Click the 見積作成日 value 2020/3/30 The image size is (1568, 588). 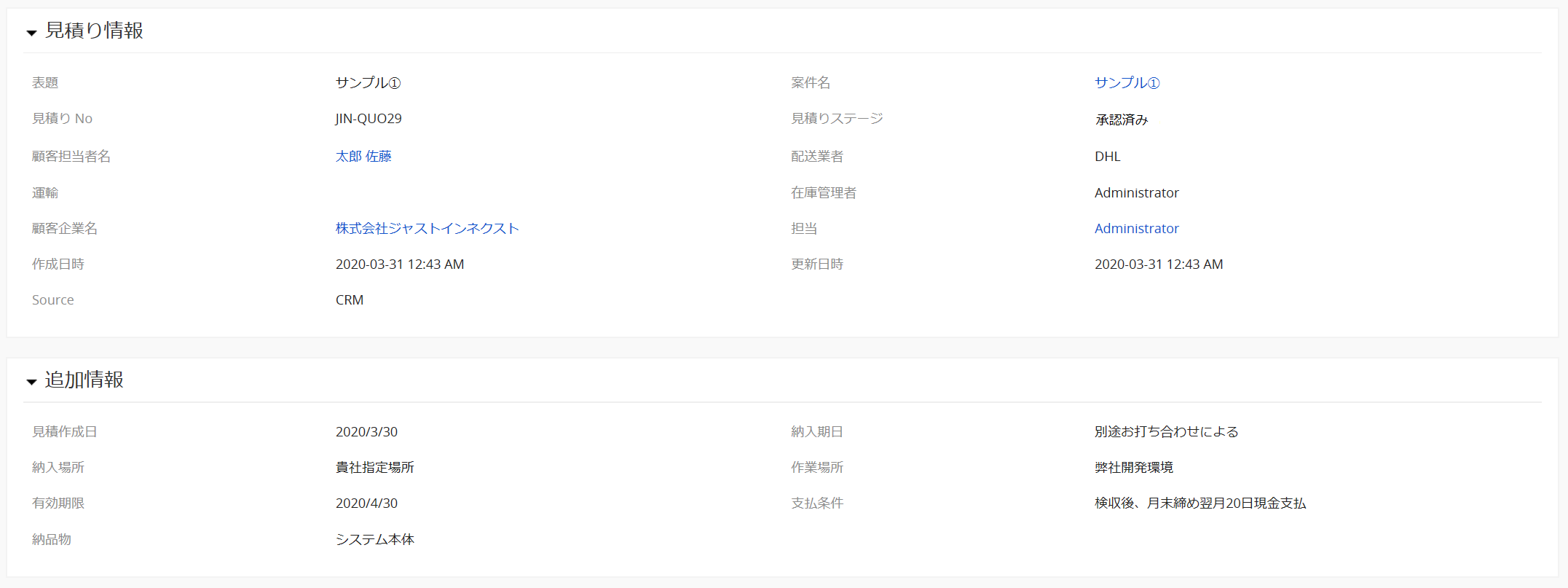(366, 431)
